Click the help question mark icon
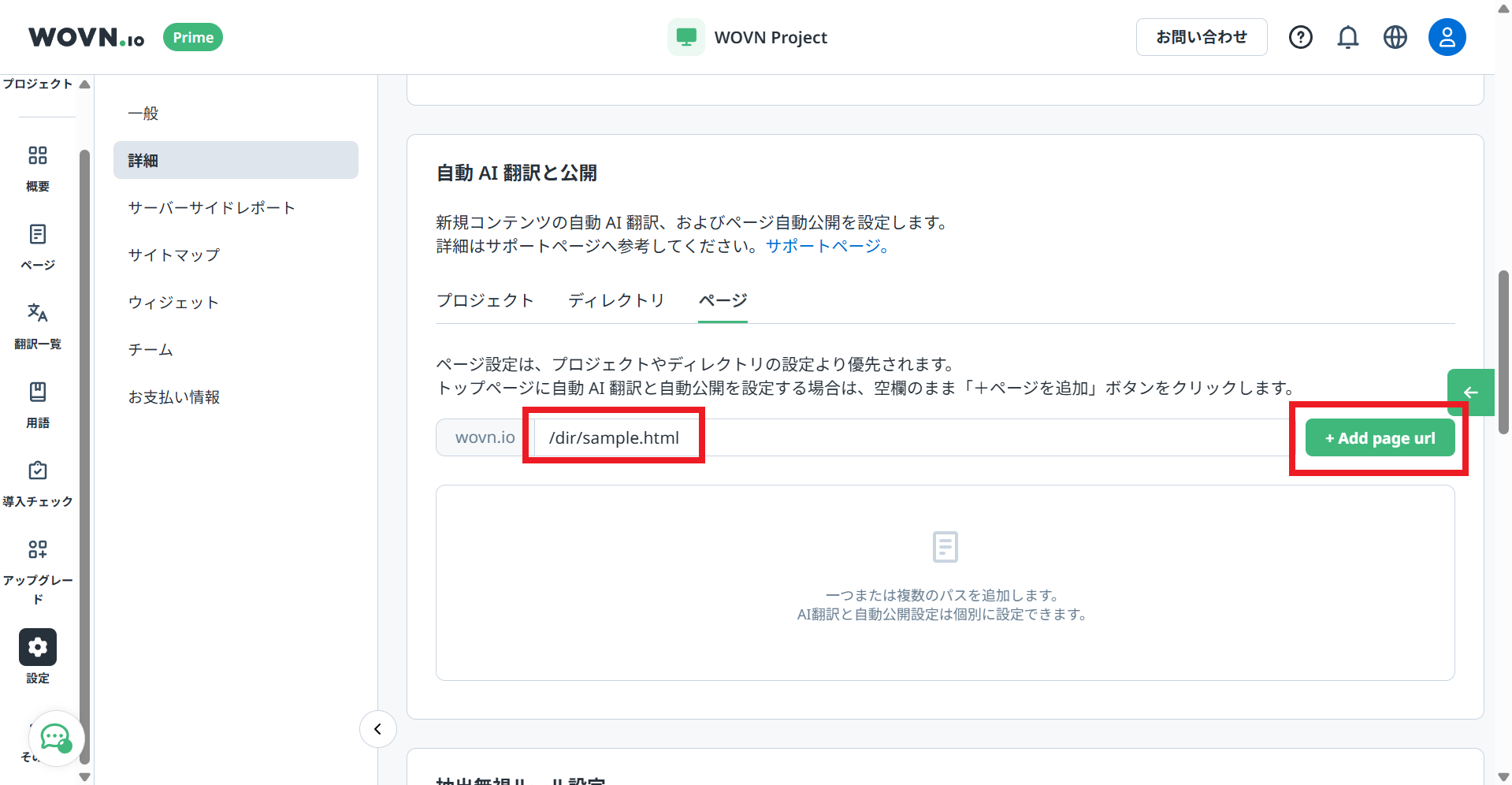 1300,36
